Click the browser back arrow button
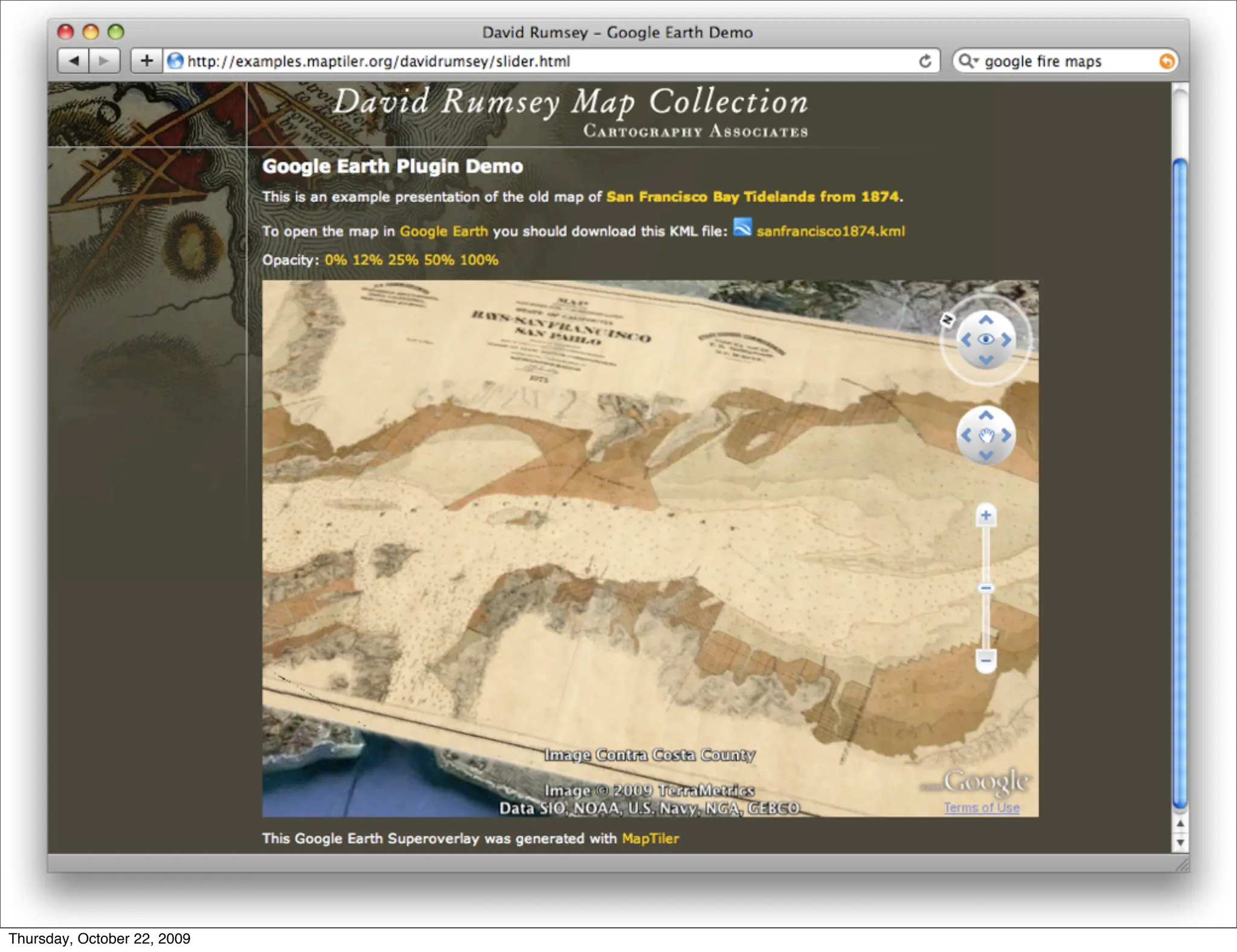The height and width of the screenshot is (952, 1237). tap(74, 61)
